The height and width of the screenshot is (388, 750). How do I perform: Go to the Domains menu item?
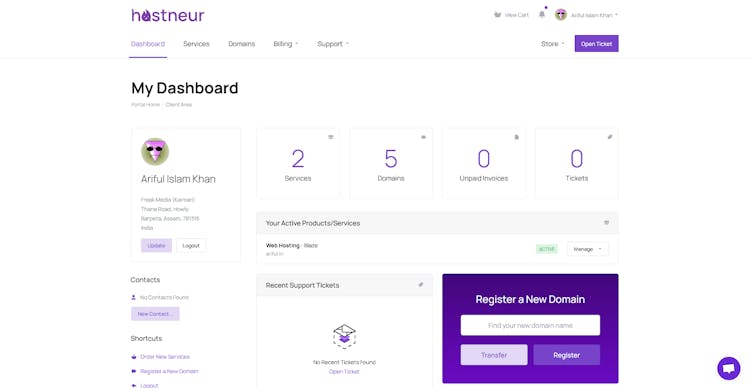pyautogui.click(x=242, y=44)
